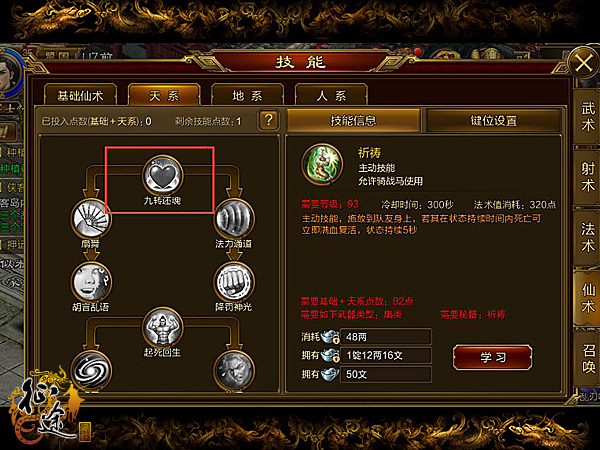Open the question mark help button
600x450 pixels.
point(269,121)
